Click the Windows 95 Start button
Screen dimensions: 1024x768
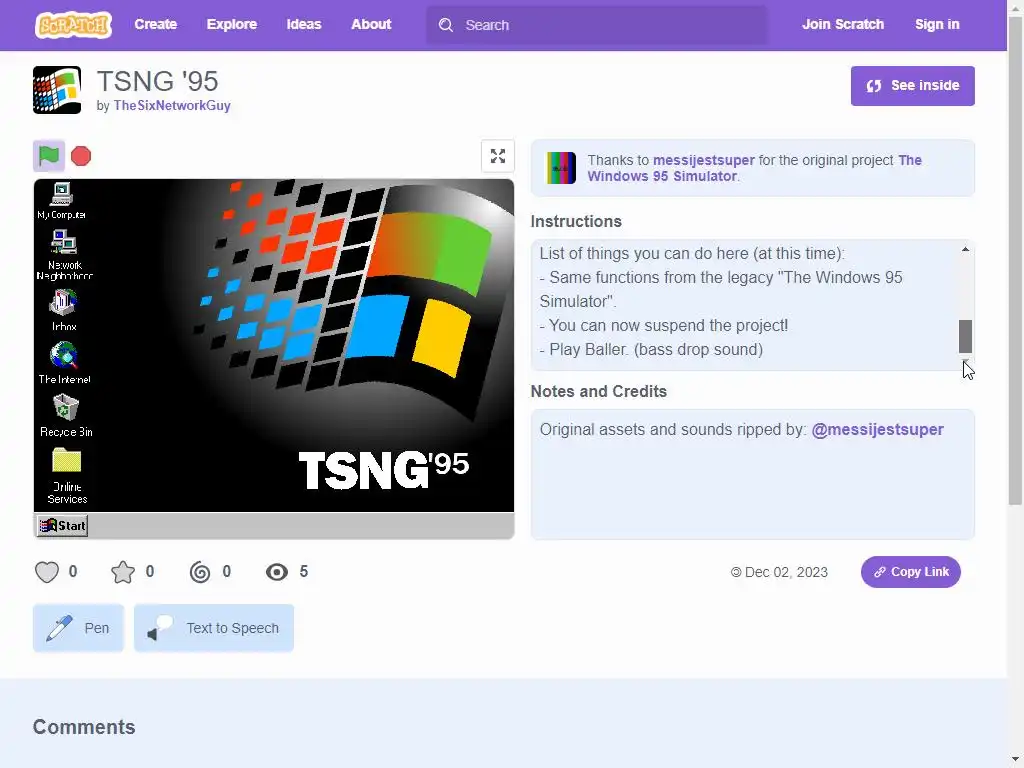tap(62, 526)
